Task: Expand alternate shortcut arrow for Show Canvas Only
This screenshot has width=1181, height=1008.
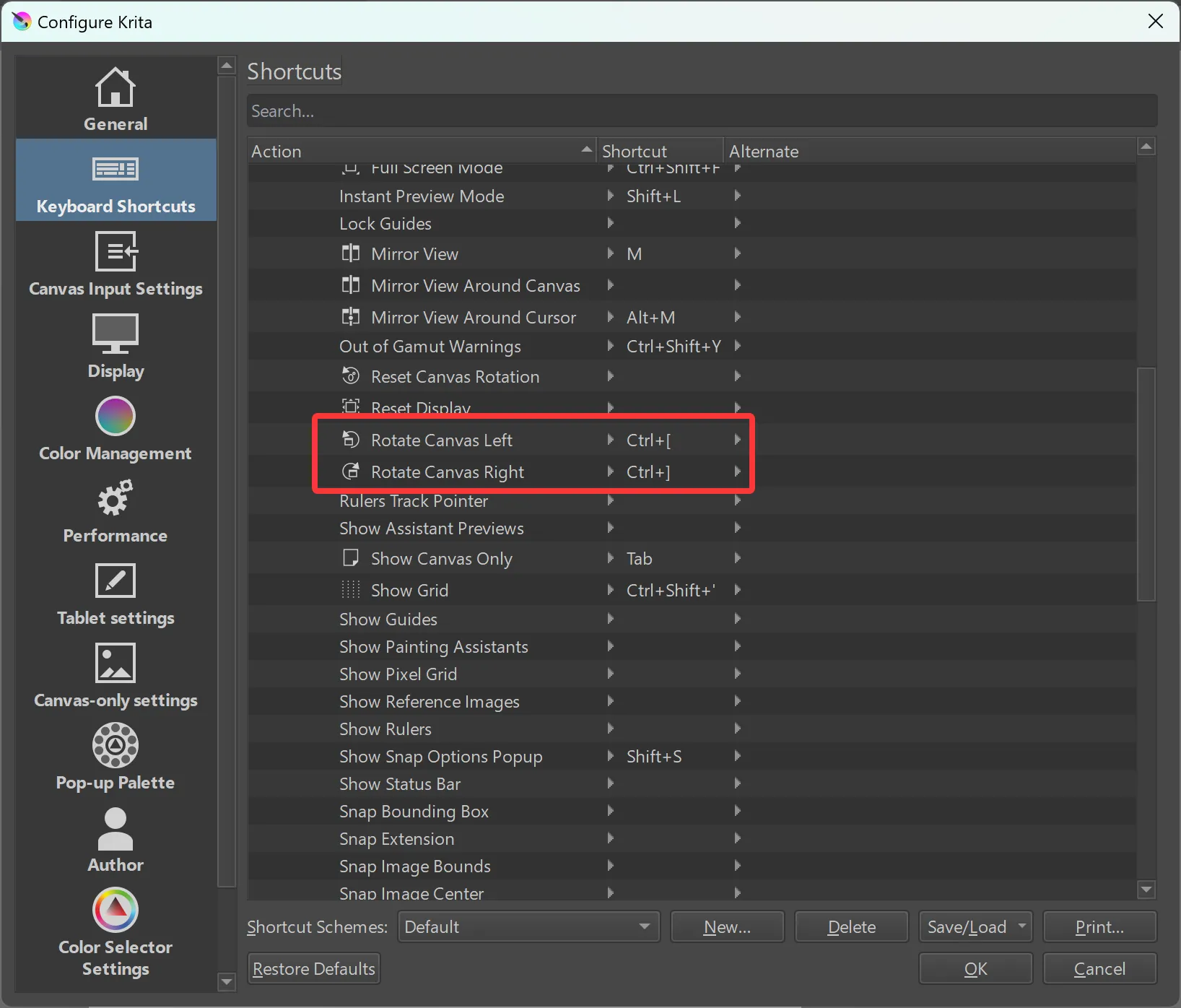Action: [x=737, y=558]
